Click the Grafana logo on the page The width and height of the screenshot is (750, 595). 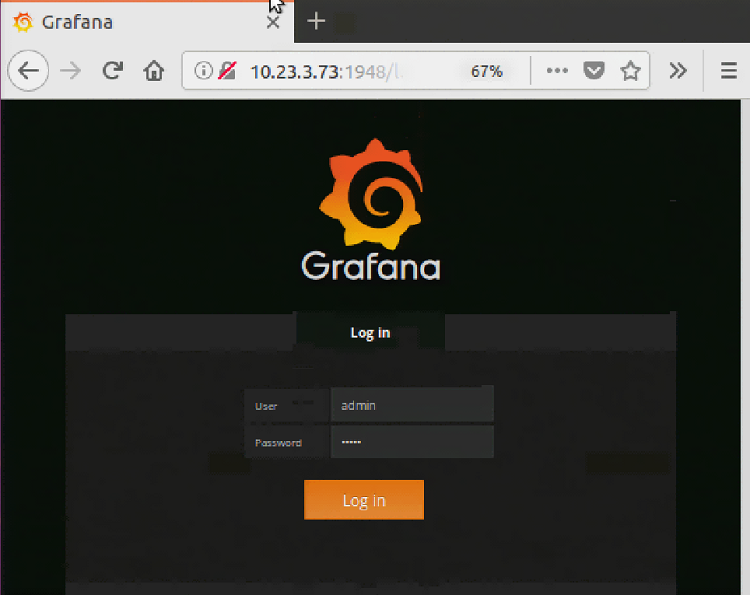(x=371, y=194)
